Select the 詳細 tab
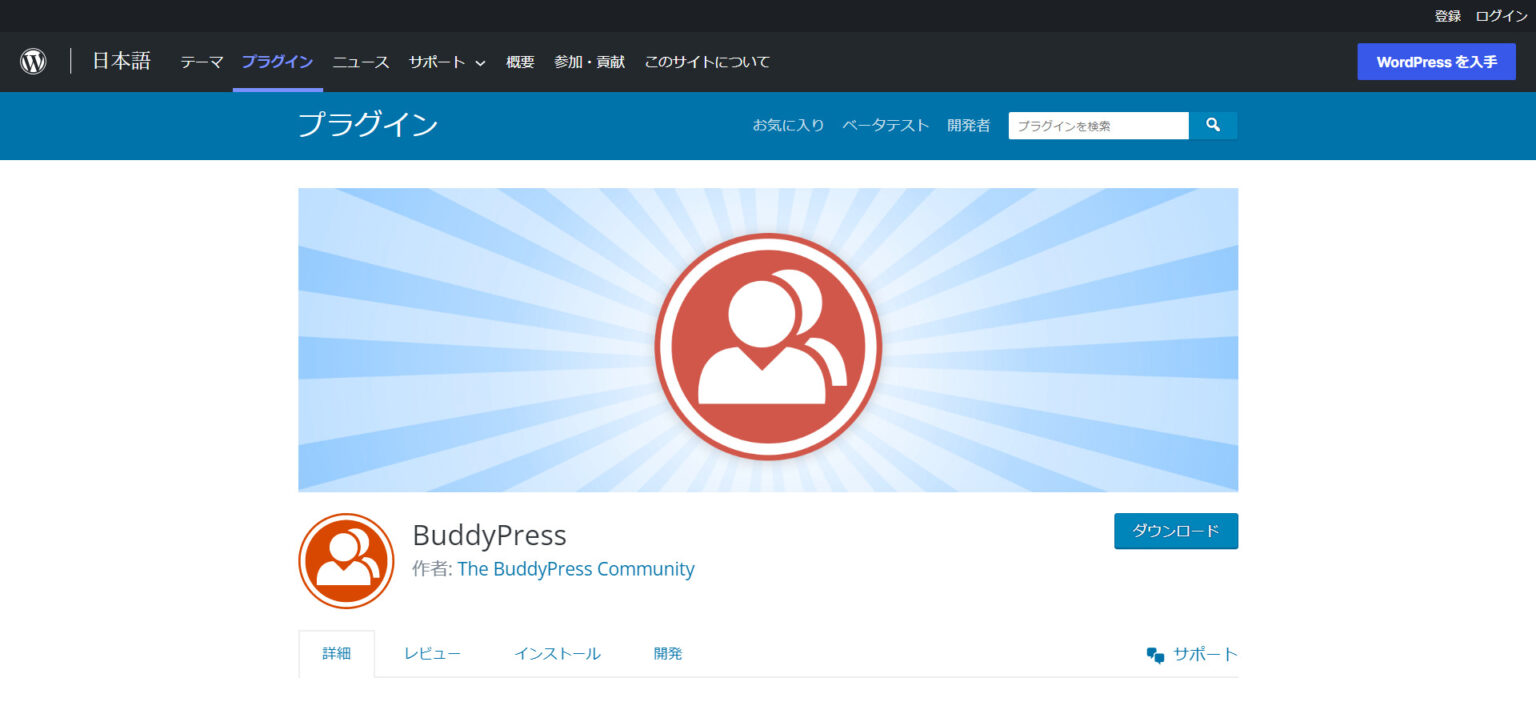 point(337,653)
